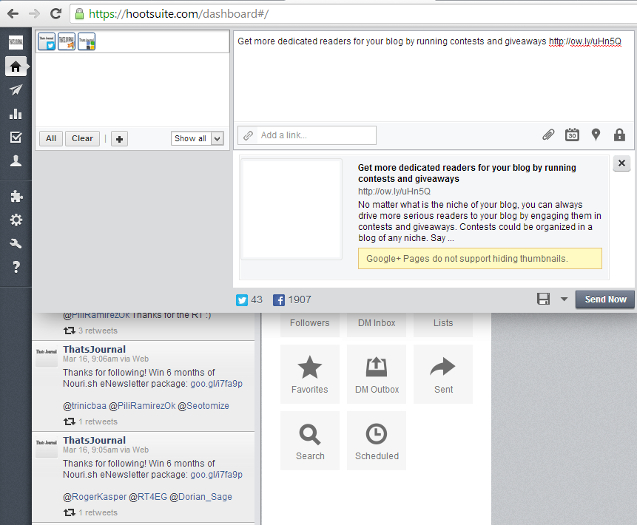The image size is (637, 525).
Task: Click the profile avatar atop the sidebar
Action: pos(16,42)
